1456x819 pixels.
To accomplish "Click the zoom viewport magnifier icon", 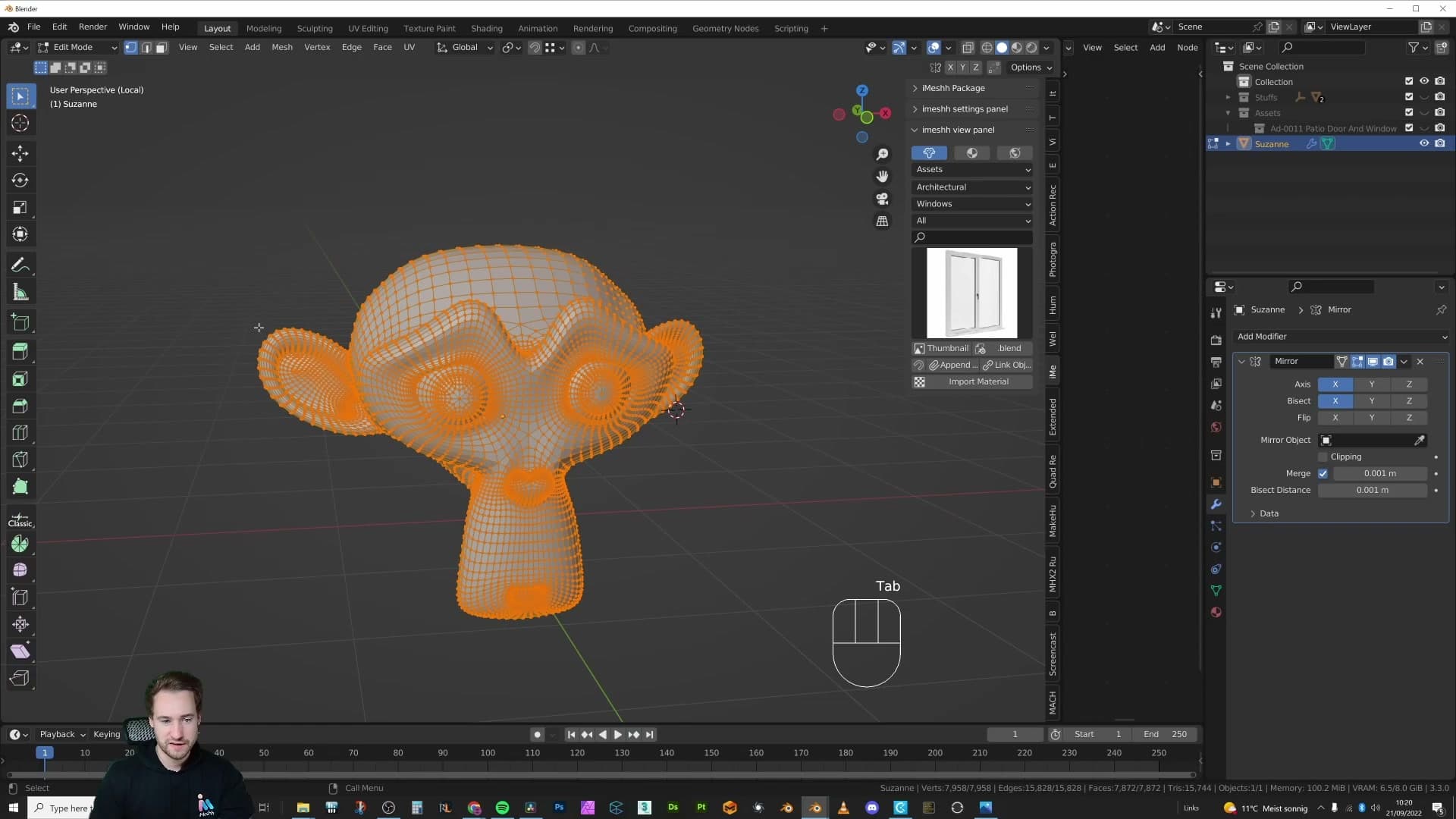I will 882,154.
